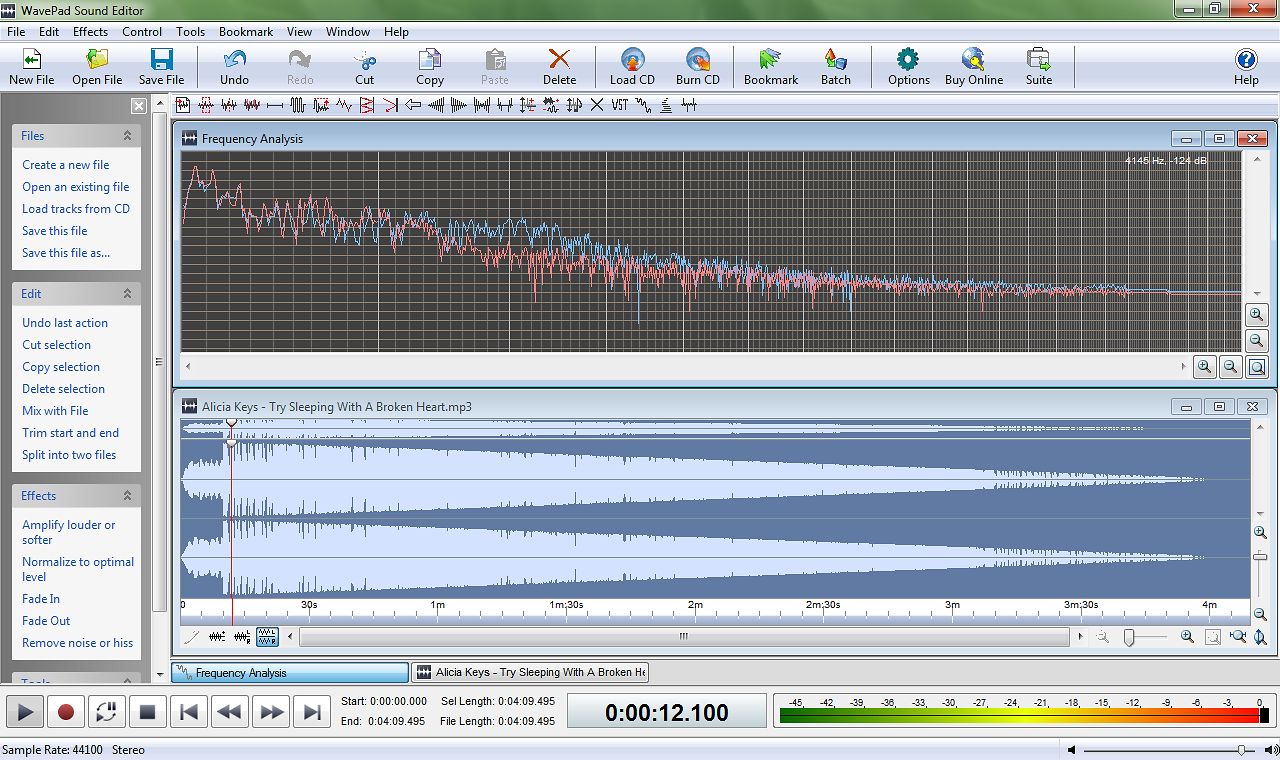Open the Batch processing tool
Image resolution: width=1280 pixels, height=760 pixels.
pos(836,64)
